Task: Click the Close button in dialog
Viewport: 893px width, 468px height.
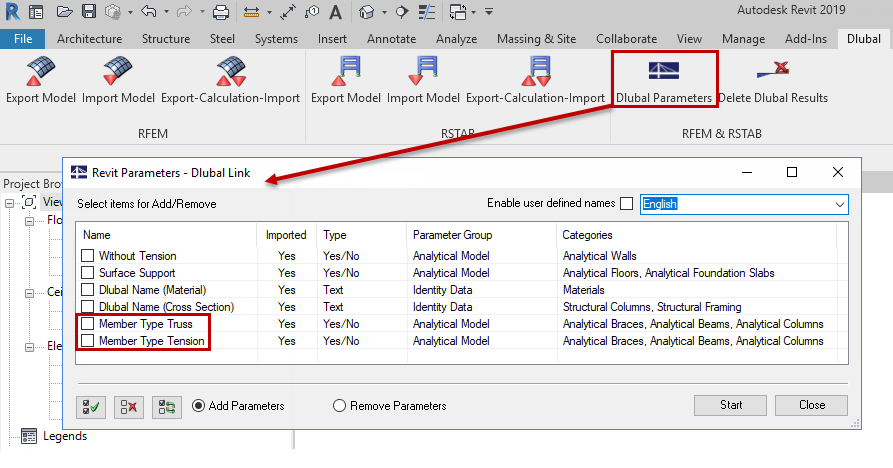Action: 812,405
